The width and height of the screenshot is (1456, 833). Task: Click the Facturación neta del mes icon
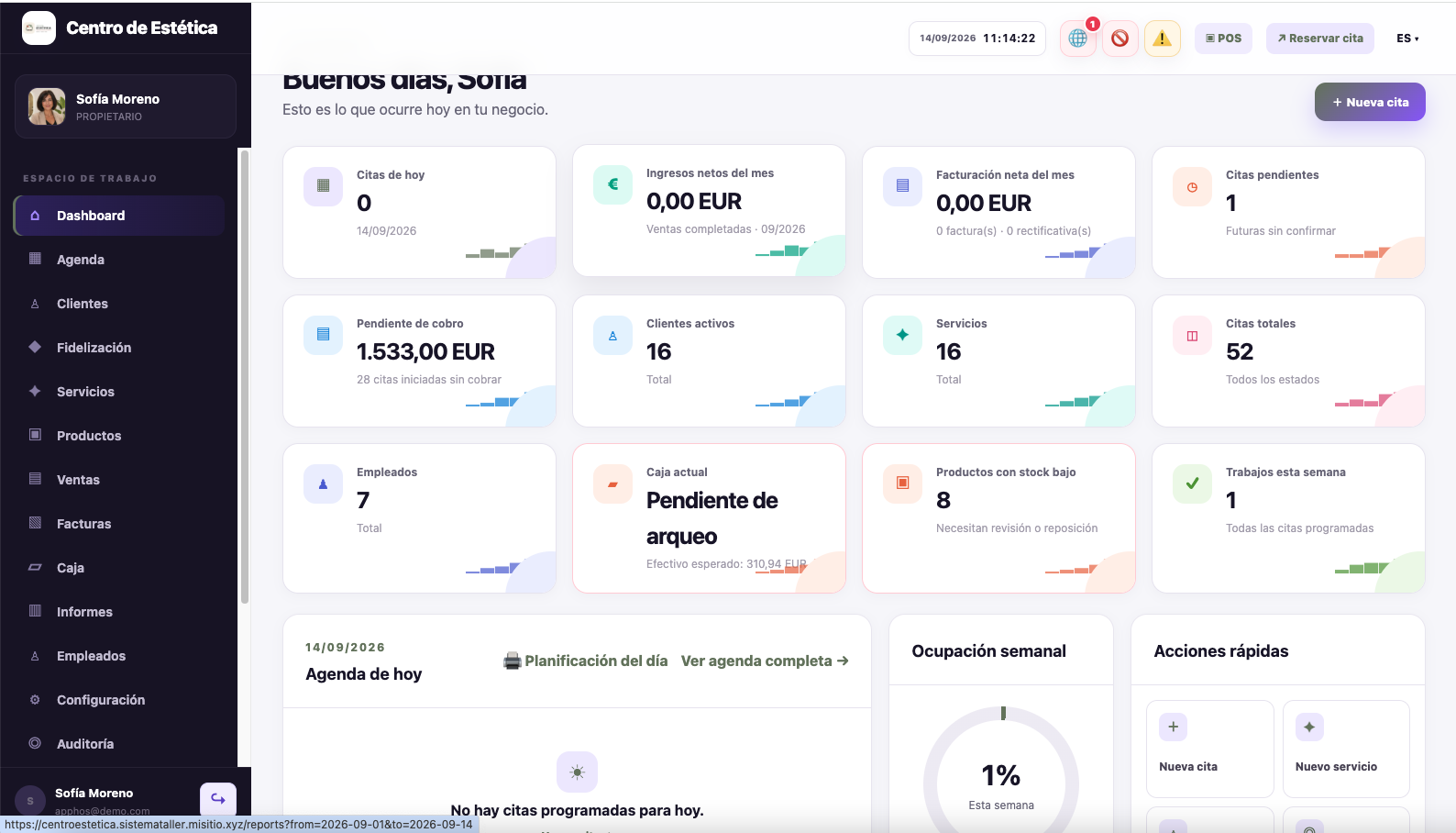coord(902,186)
